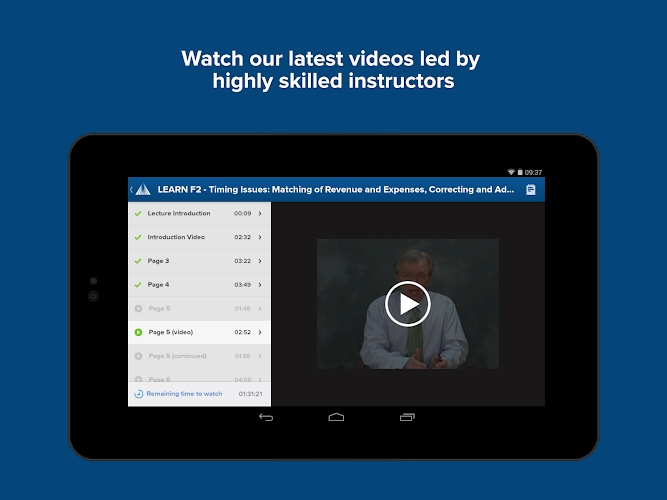
Task: Tap the 09:37 status bar clock
Action: tap(533, 172)
